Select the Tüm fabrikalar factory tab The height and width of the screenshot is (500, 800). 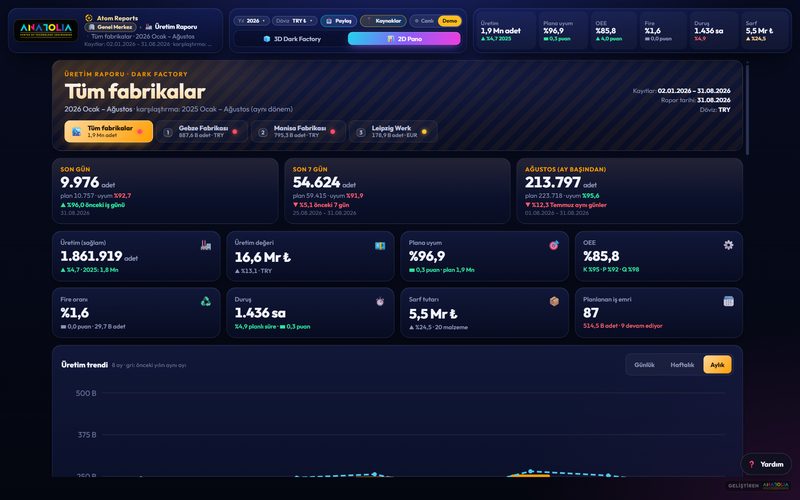[109, 132]
